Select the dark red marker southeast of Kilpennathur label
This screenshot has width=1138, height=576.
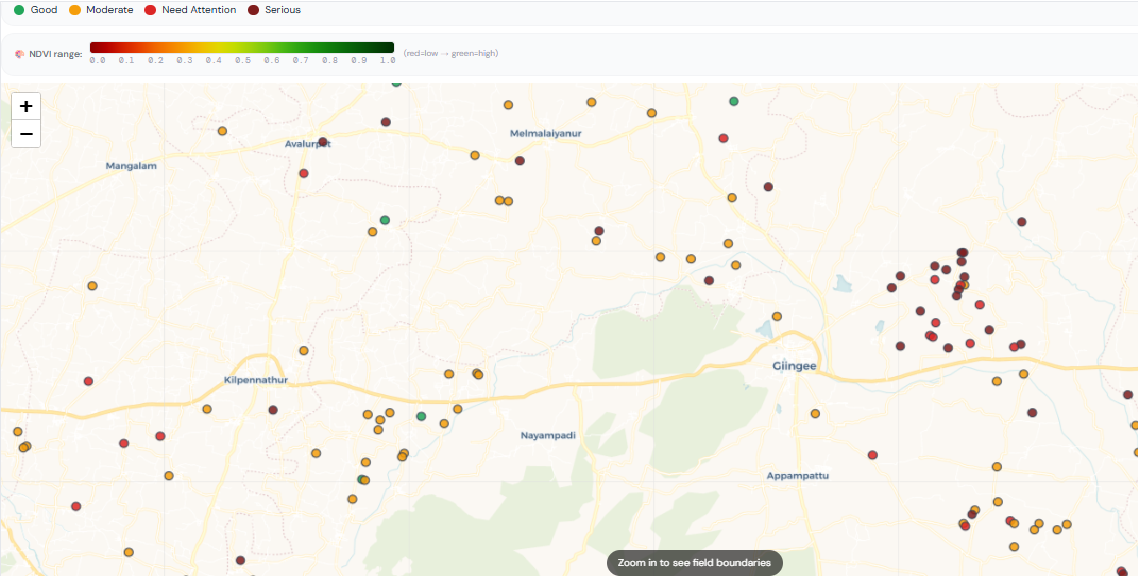(274, 410)
